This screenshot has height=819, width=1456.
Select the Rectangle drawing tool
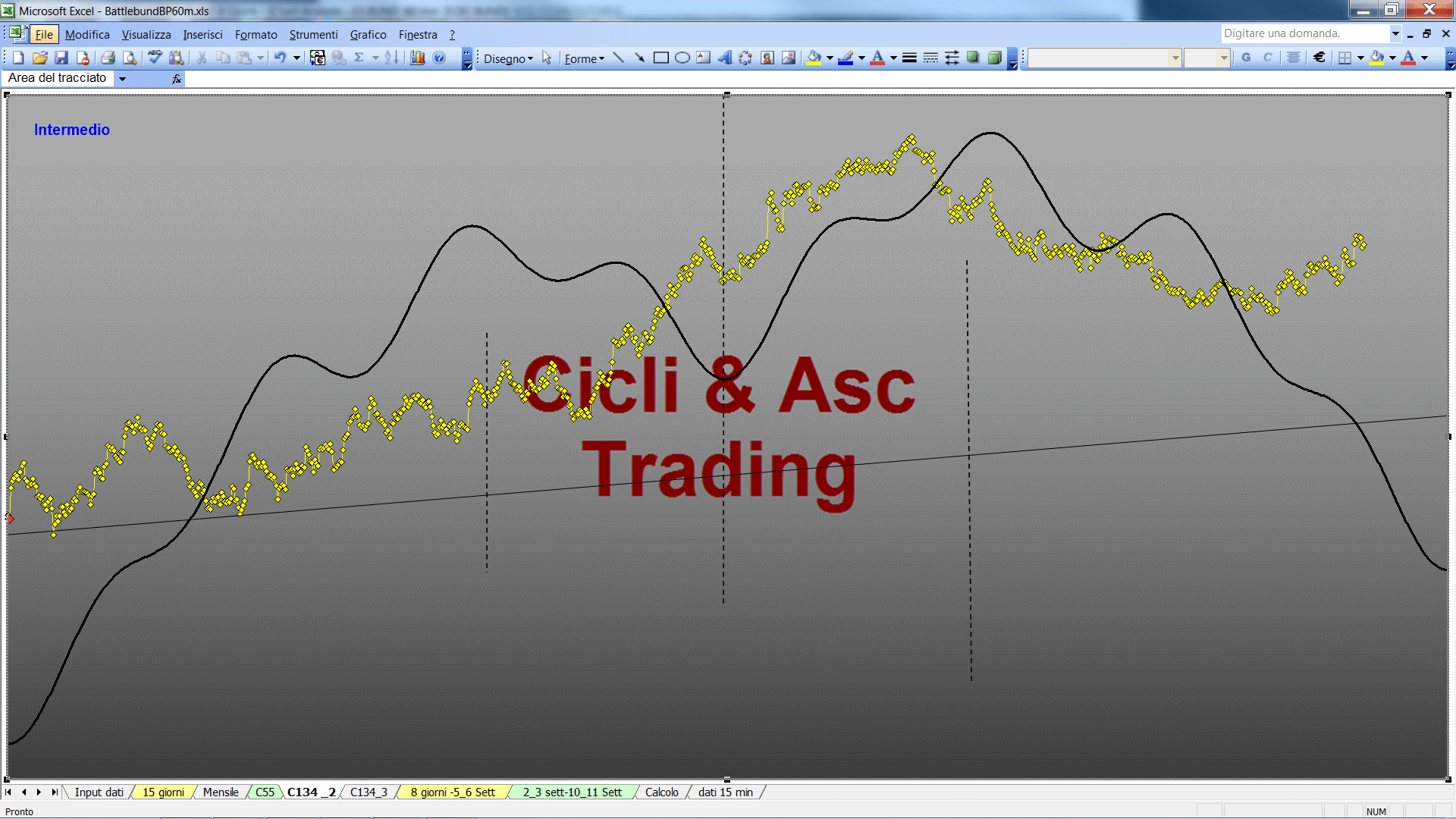[661, 58]
